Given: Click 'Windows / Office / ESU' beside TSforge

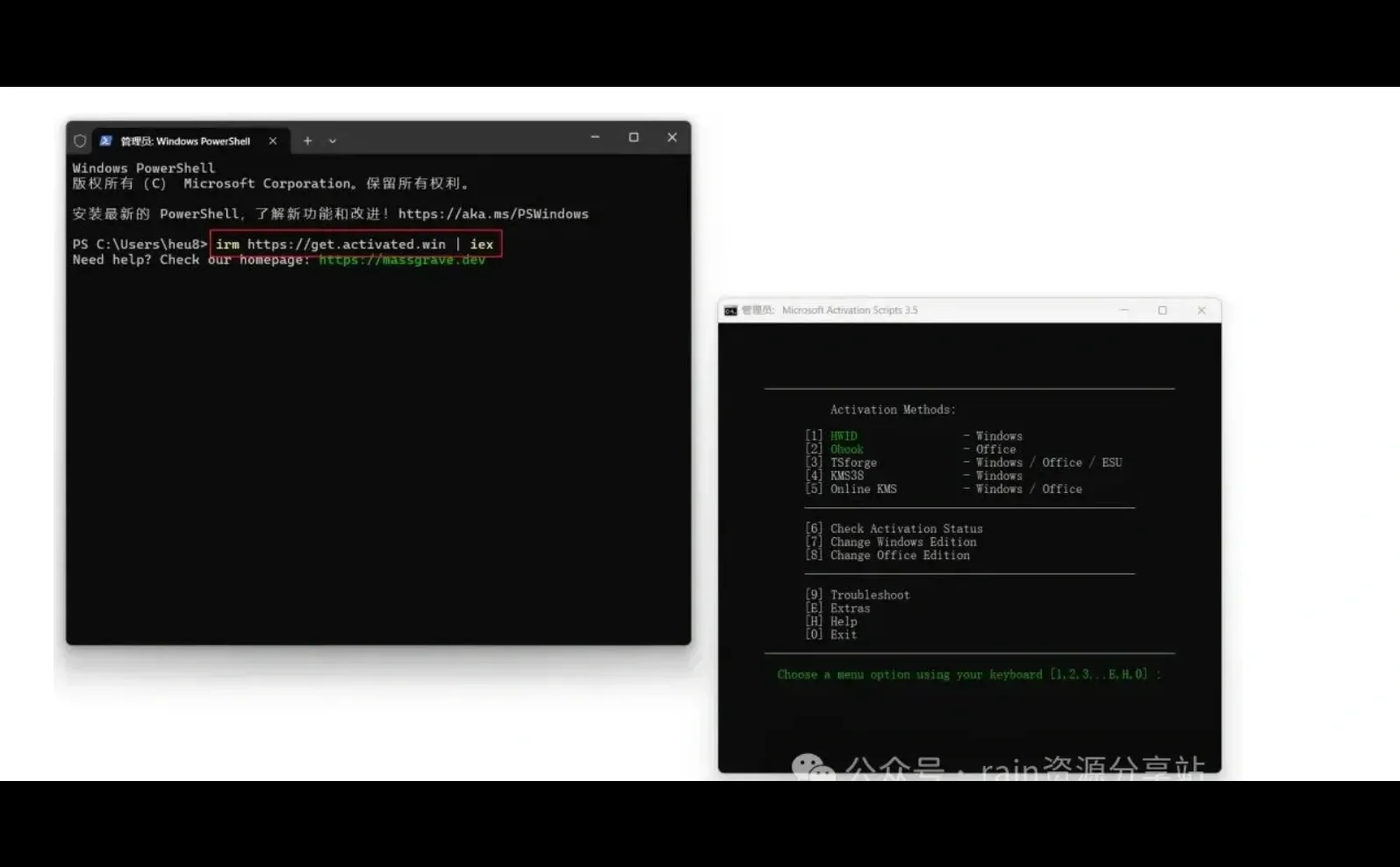Looking at the screenshot, I should [x=1049, y=462].
